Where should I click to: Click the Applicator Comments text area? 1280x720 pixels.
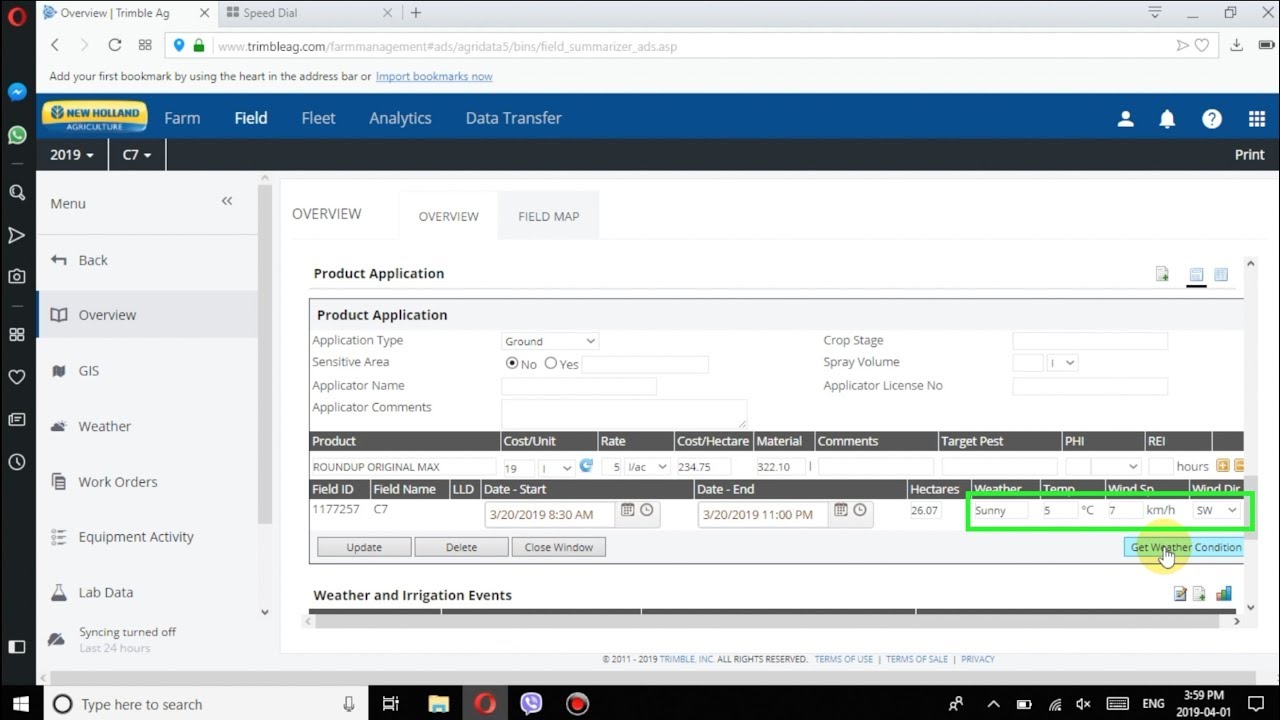[624, 414]
